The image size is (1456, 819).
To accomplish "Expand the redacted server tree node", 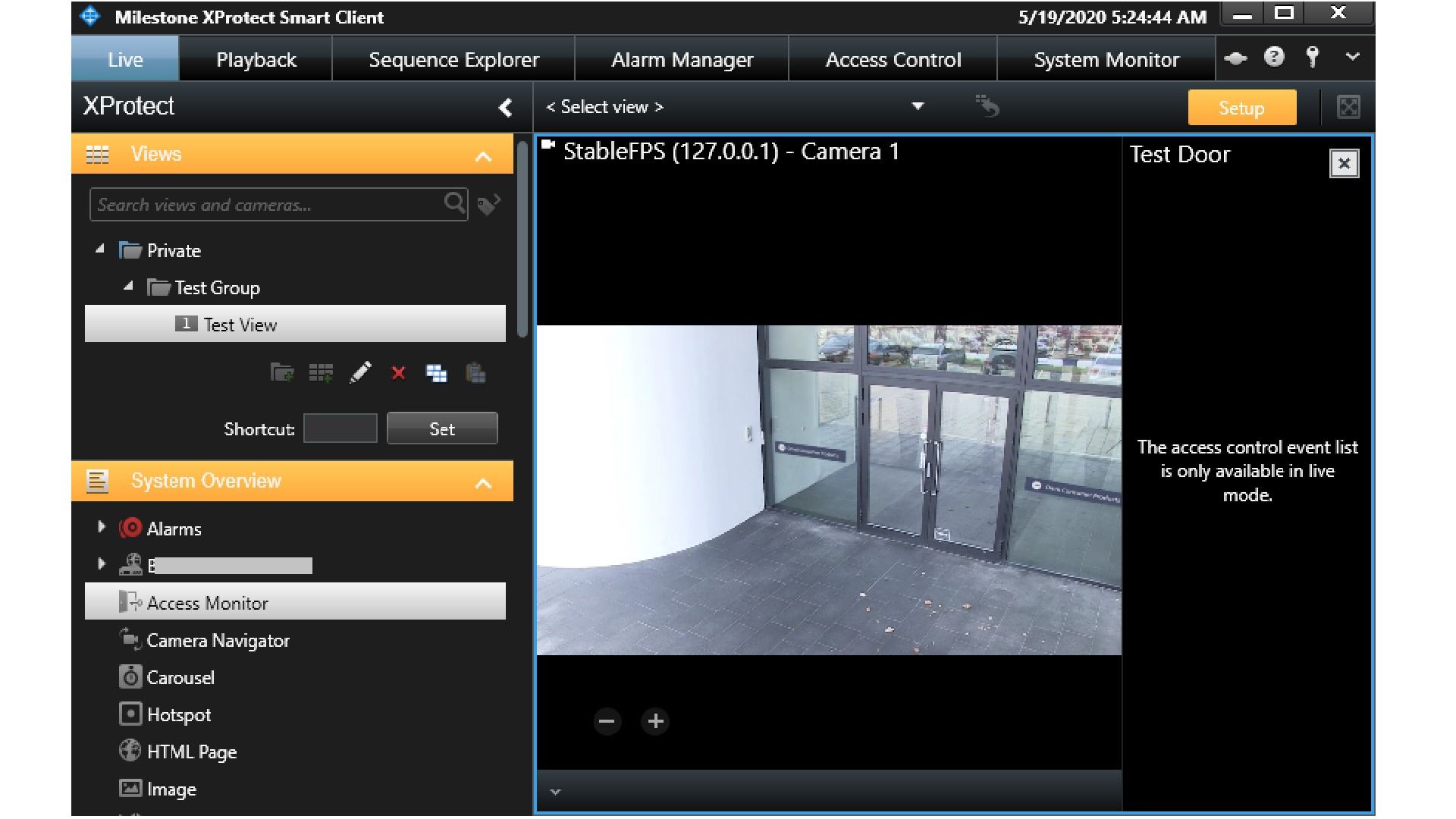I will 102,563.
